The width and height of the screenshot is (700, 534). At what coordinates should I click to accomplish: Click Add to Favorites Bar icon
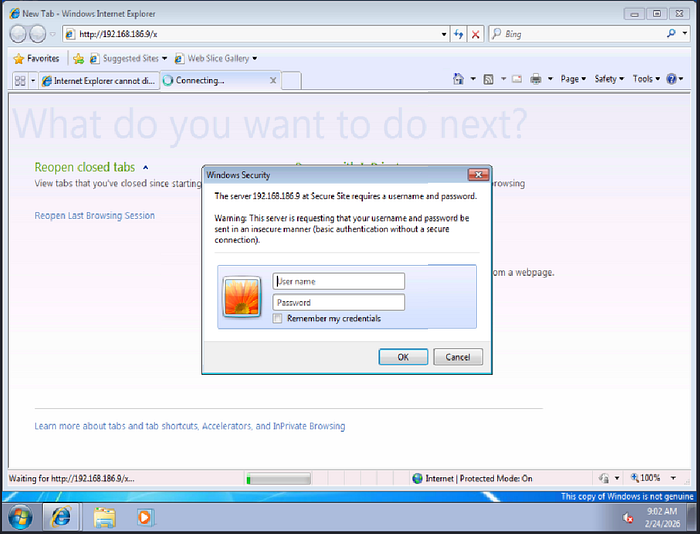point(79,58)
